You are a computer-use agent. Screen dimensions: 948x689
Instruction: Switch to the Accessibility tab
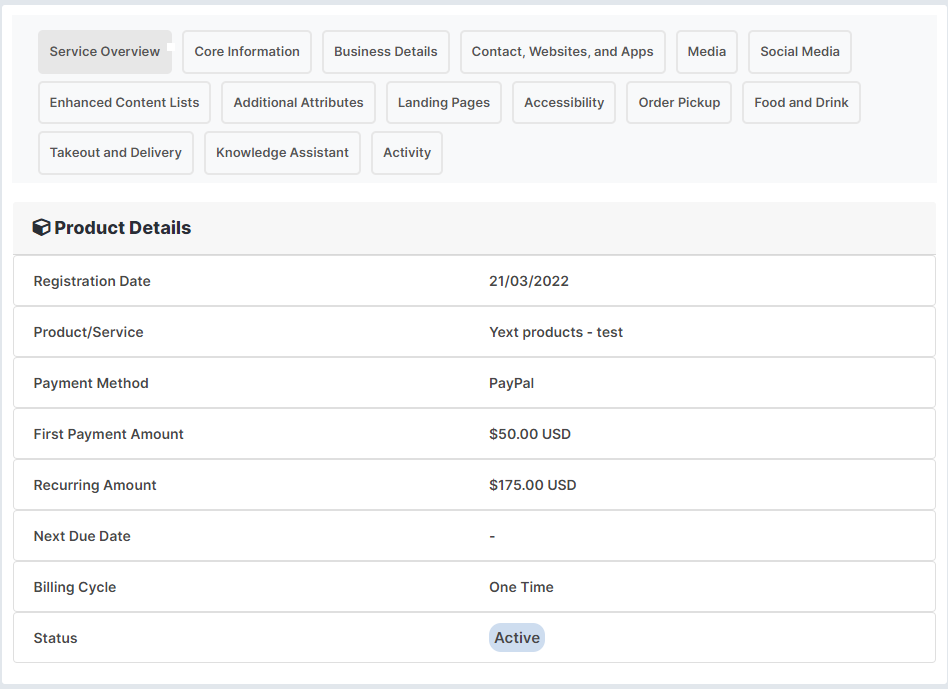click(x=563, y=102)
